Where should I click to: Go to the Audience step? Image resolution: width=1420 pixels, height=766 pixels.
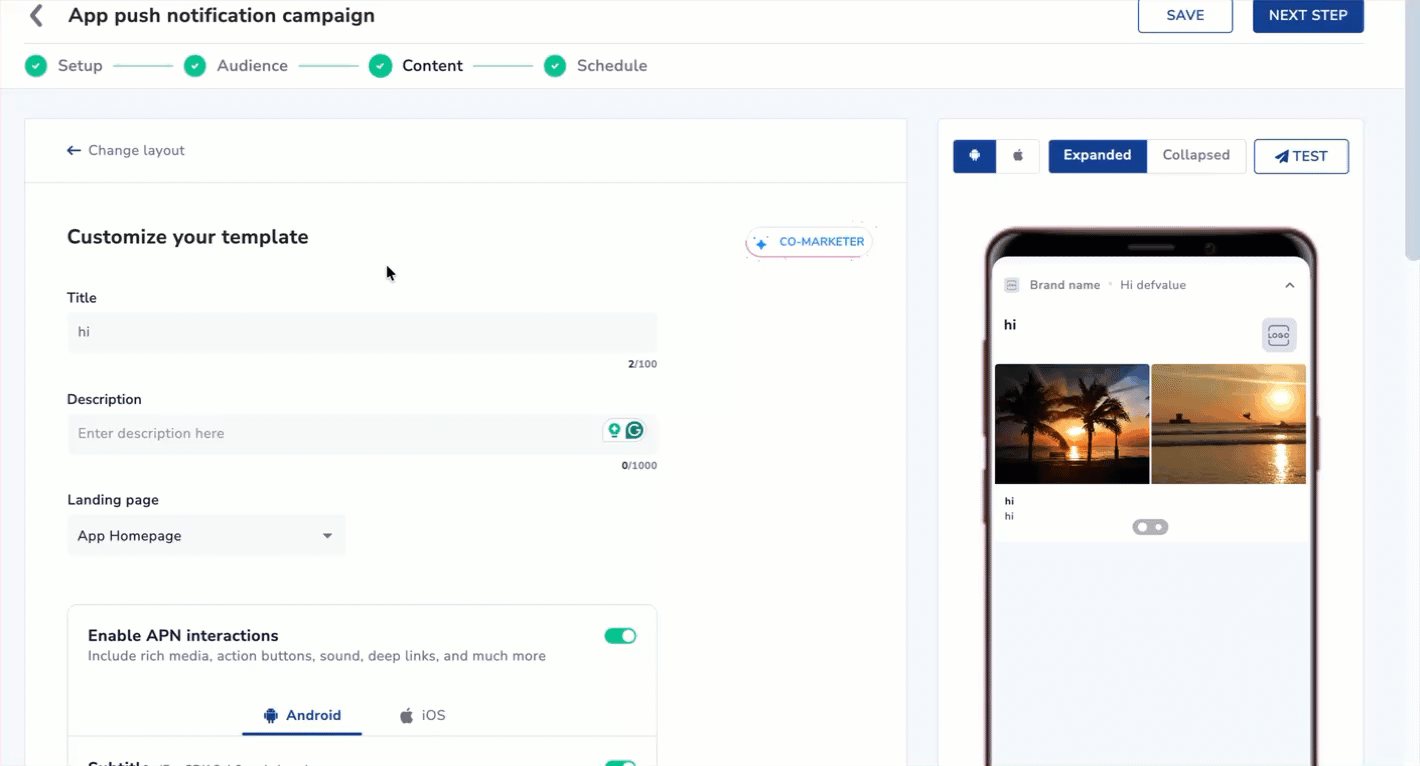[251, 66]
